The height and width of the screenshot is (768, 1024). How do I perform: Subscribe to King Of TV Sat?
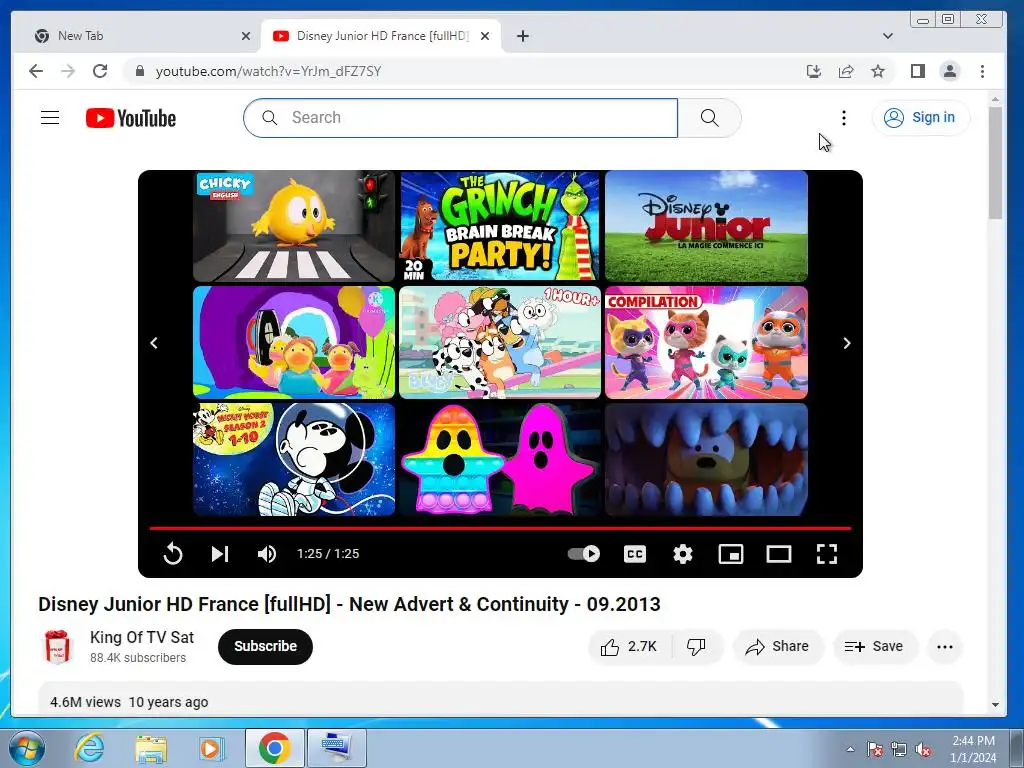coord(265,647)
